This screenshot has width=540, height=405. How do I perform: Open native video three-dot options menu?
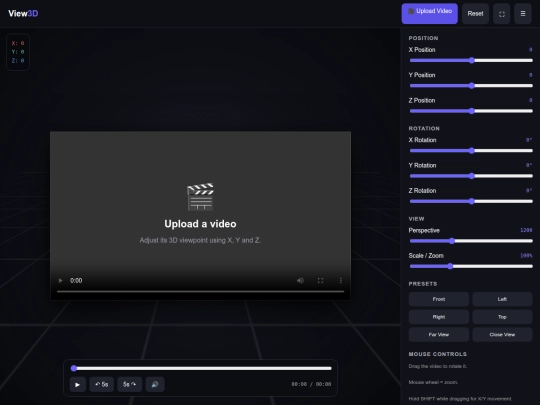coord(341,280)
